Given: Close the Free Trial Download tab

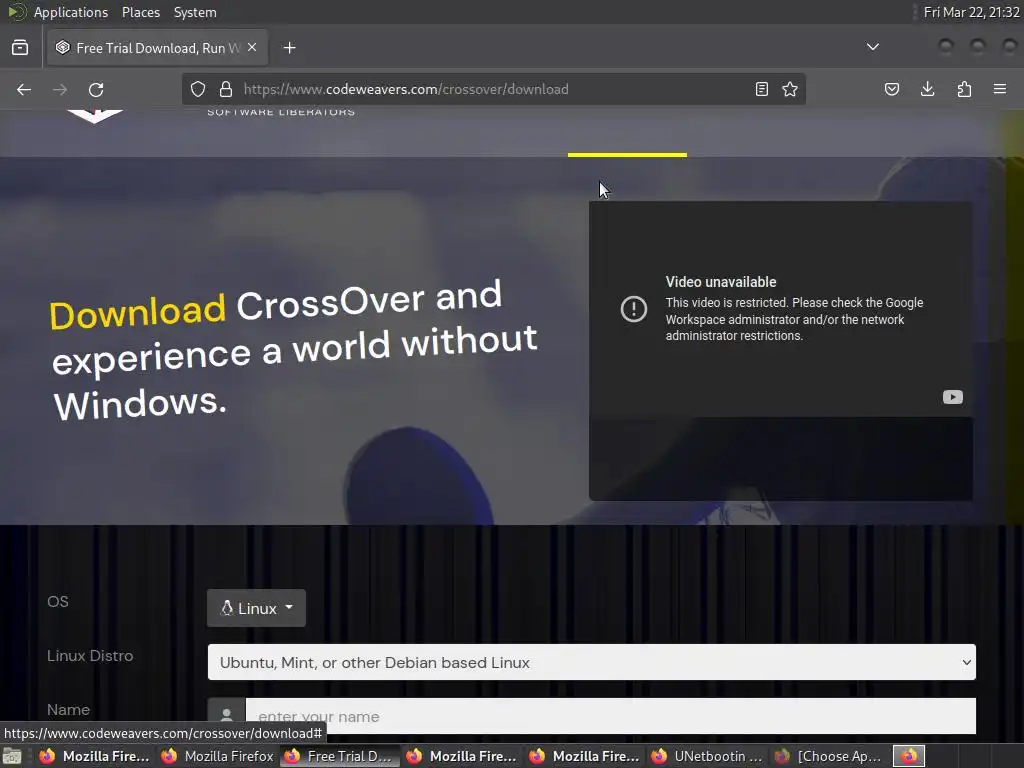Looking at the screenshot, I should [252, 48].
